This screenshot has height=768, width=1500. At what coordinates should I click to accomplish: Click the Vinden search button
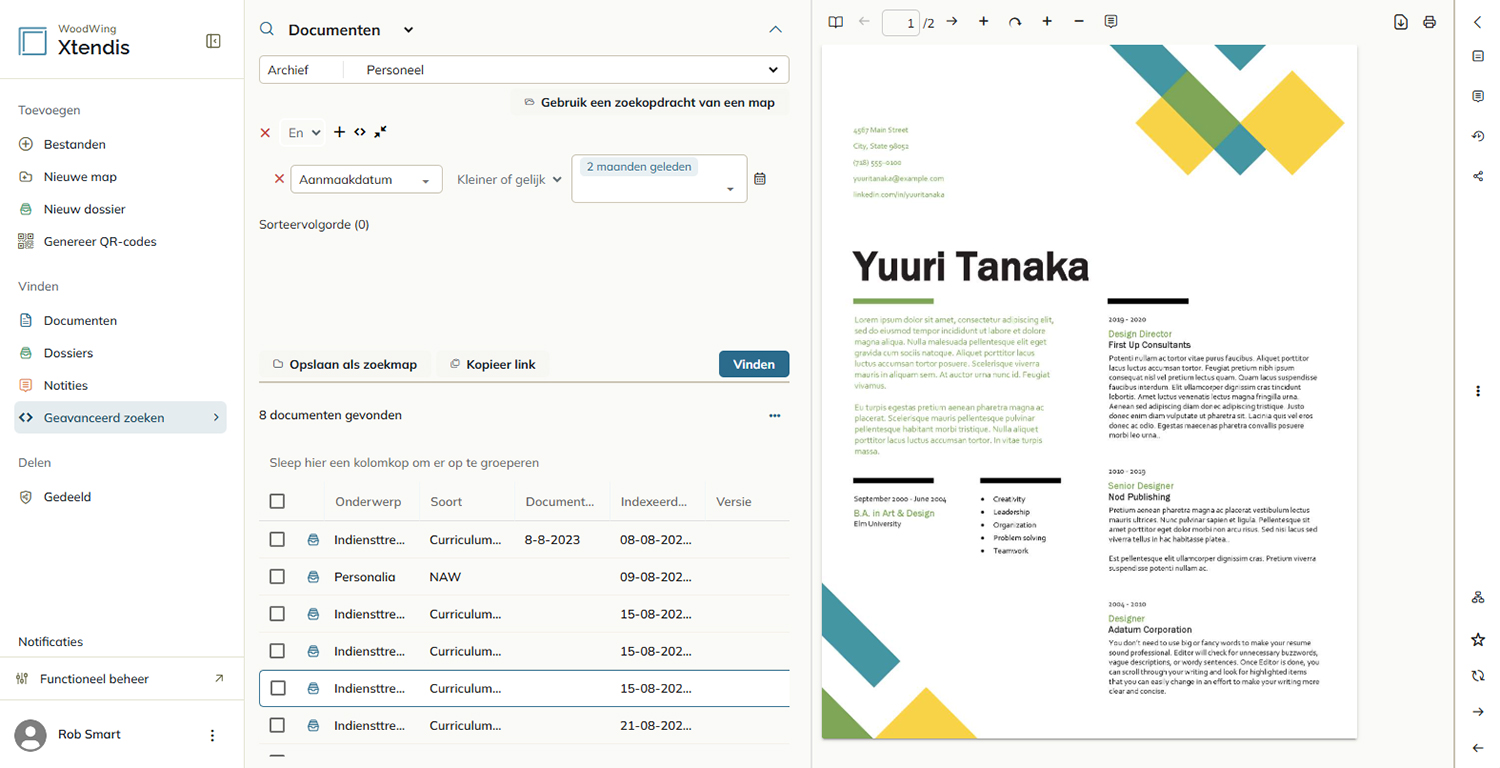(x=754, y=364)
